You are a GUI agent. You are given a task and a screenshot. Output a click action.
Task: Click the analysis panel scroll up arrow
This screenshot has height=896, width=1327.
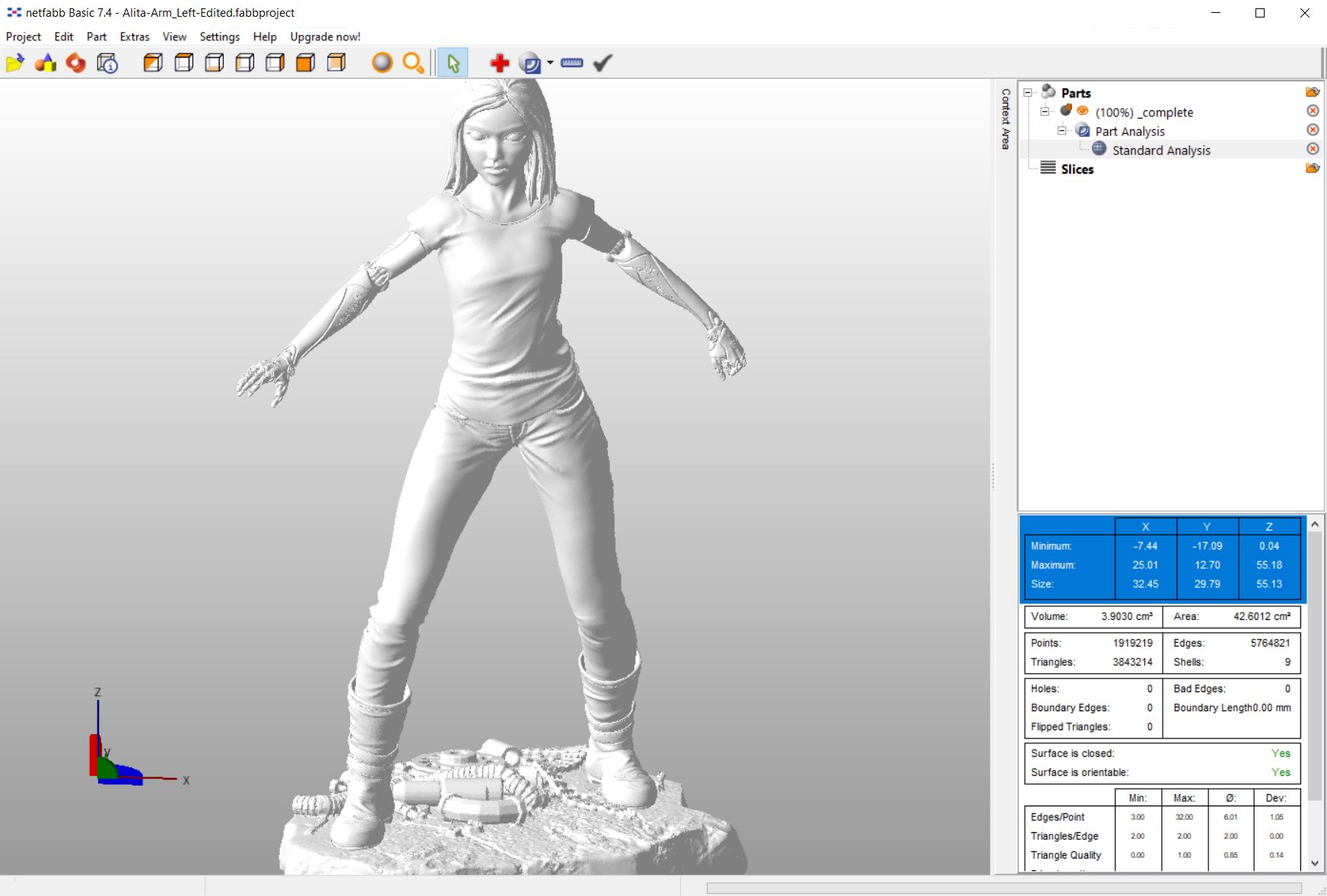coord(1315,524)
